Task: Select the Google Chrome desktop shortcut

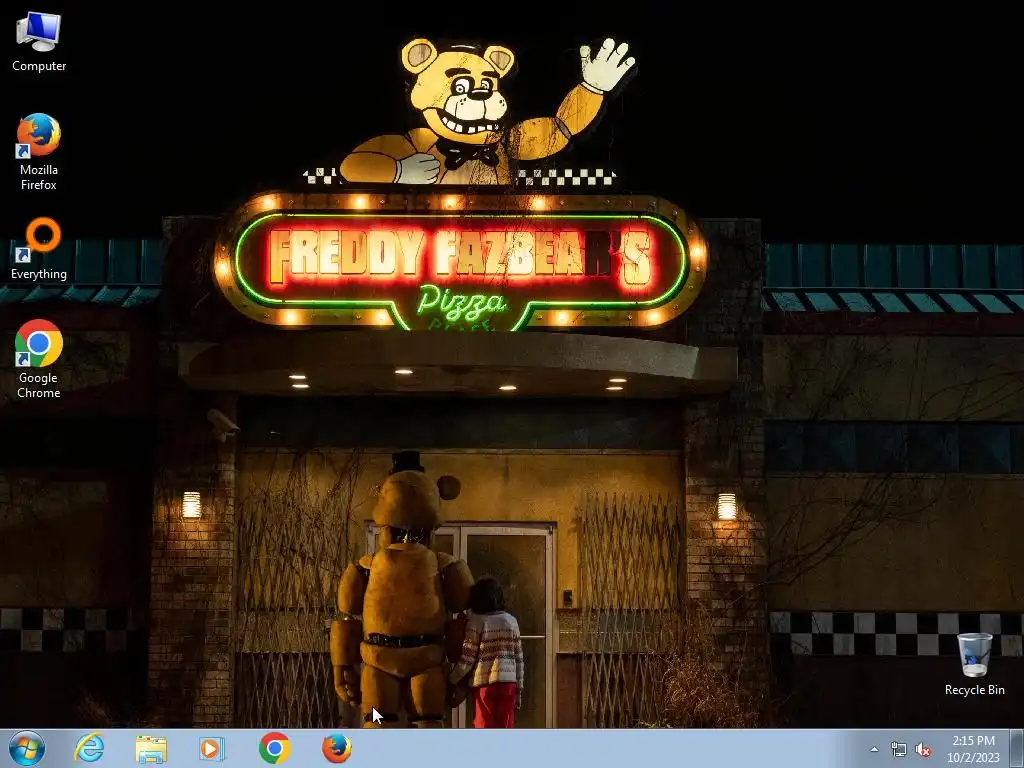Action: click(39, 359)
